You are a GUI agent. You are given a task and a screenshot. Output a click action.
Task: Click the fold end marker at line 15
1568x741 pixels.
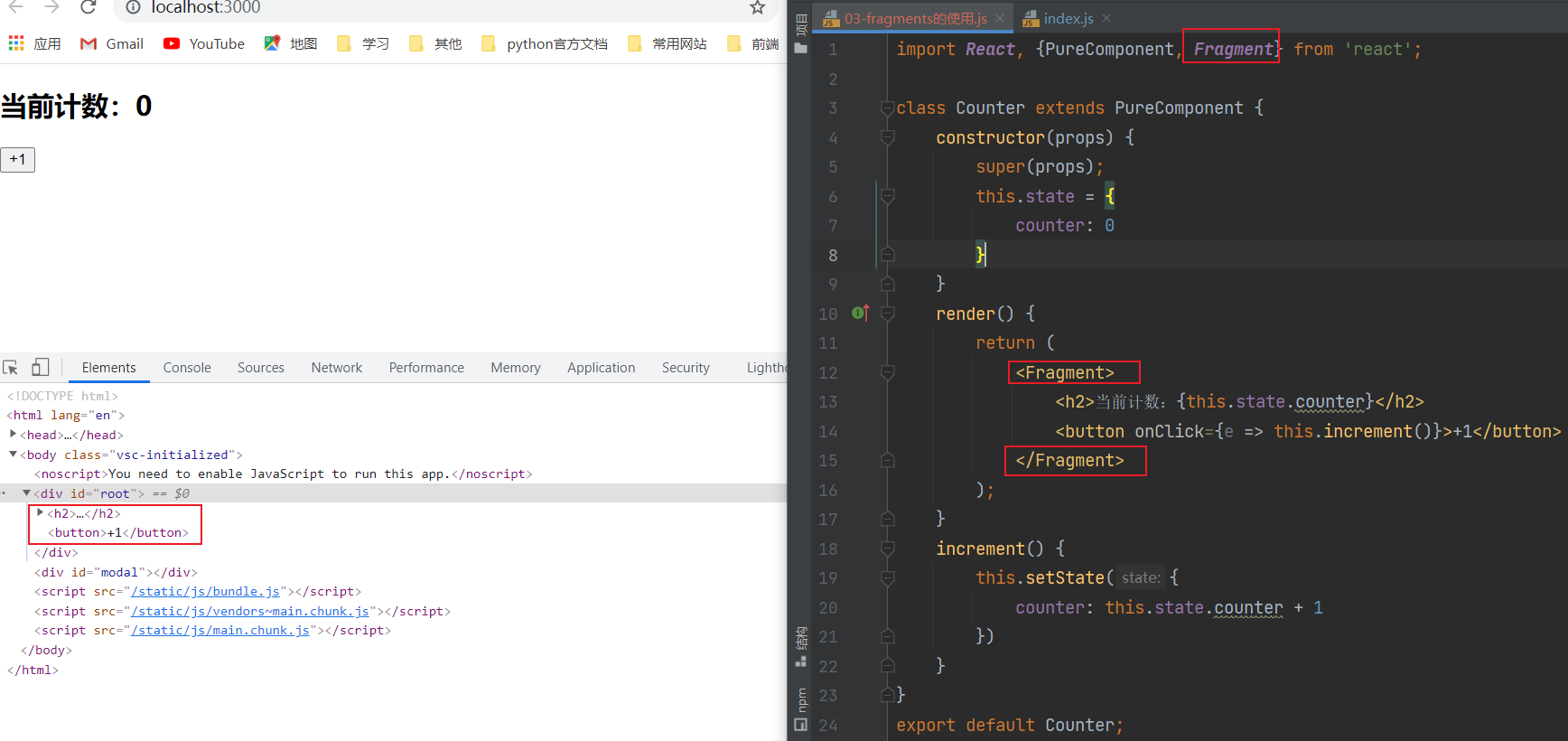(x=888, y=461)
